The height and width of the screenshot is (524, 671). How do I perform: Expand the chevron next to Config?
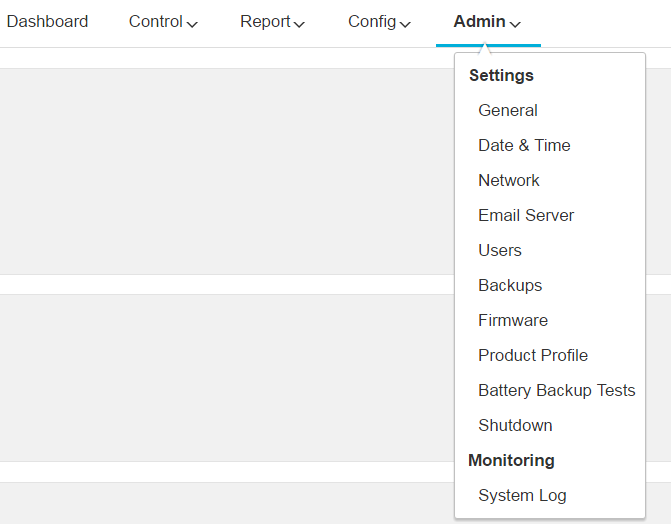(405, 24)
